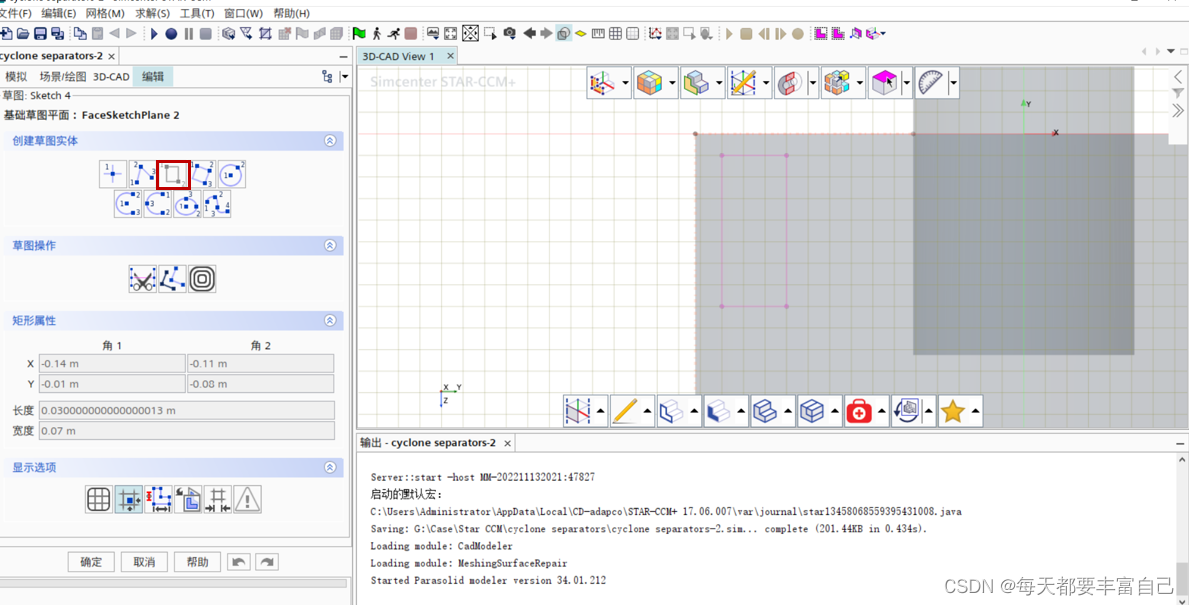Viewport: 1189px width, 605px height.
Task: Open the 文件(F) menu
Action: click(15, 14)
